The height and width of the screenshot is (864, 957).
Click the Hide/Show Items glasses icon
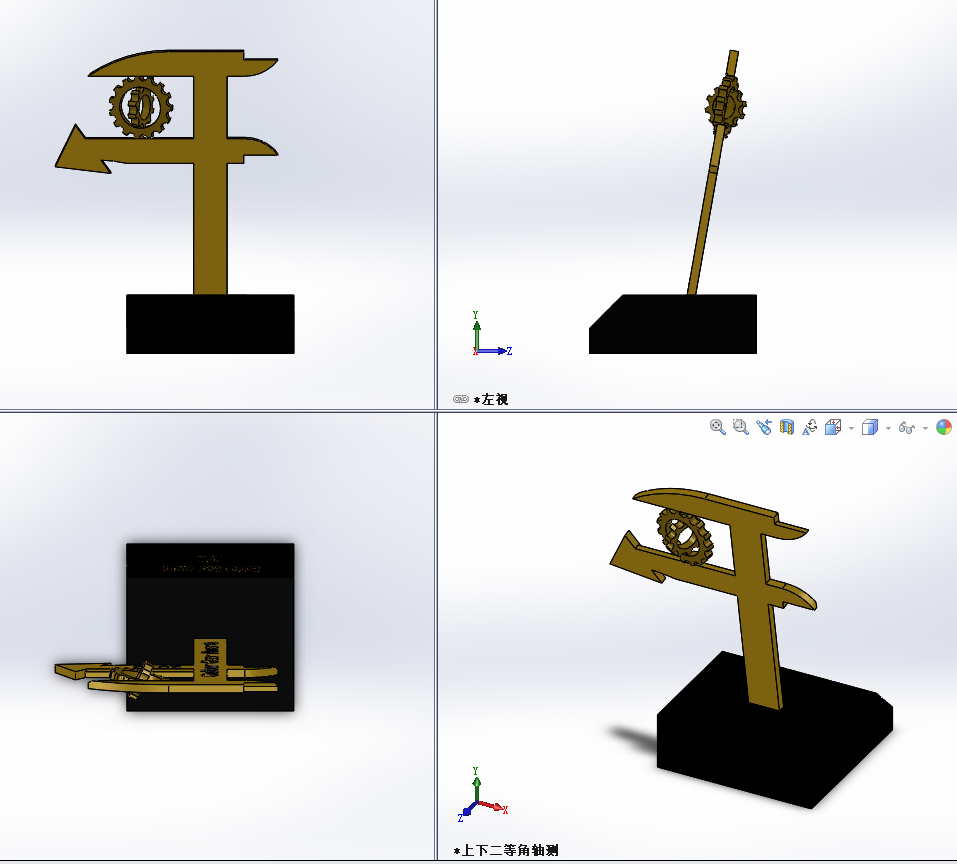[907, 428]
